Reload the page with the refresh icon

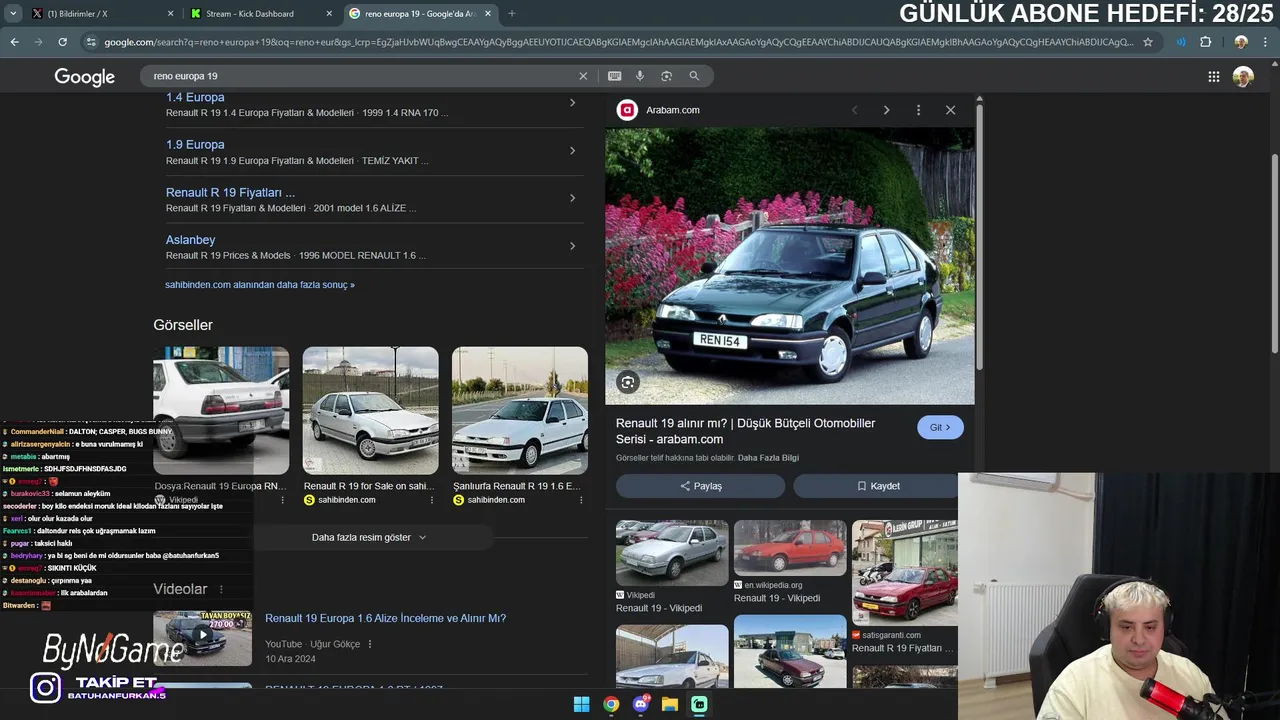point(62,42)
